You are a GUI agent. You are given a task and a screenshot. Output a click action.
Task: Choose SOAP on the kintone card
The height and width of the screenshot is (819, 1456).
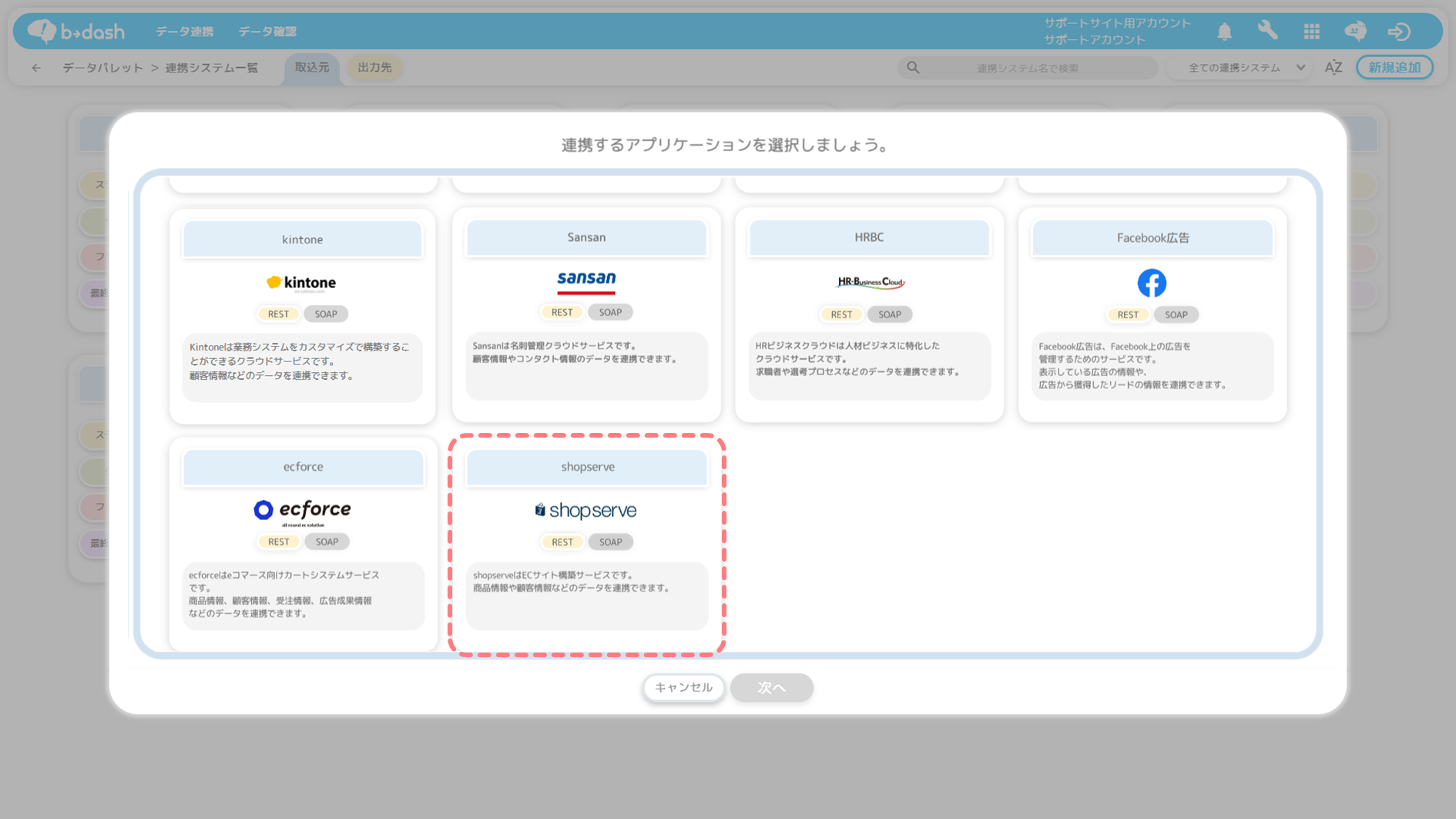[x=326, y=314]
